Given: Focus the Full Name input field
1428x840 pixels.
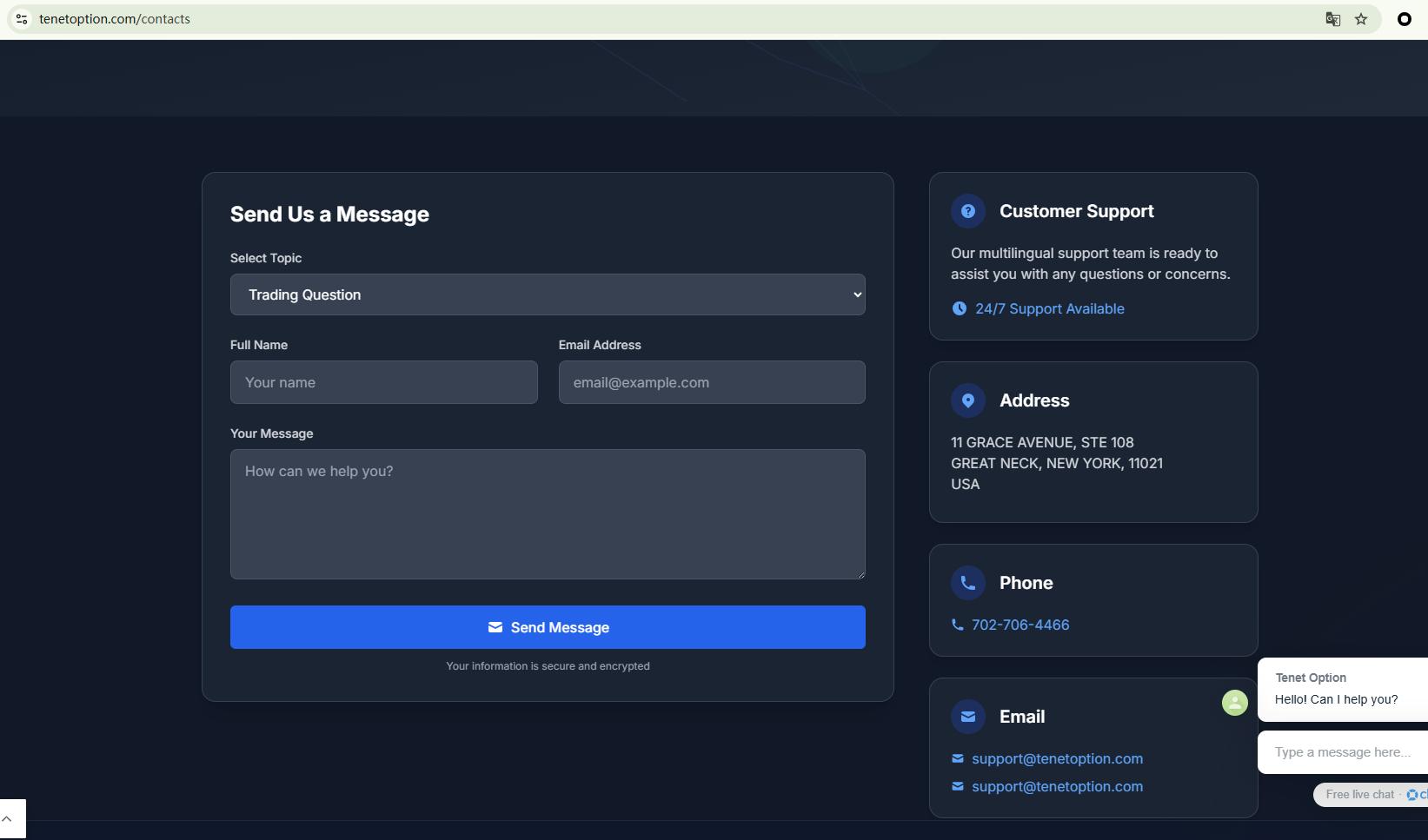Looking at the screenshot, I should click(383, 382).
